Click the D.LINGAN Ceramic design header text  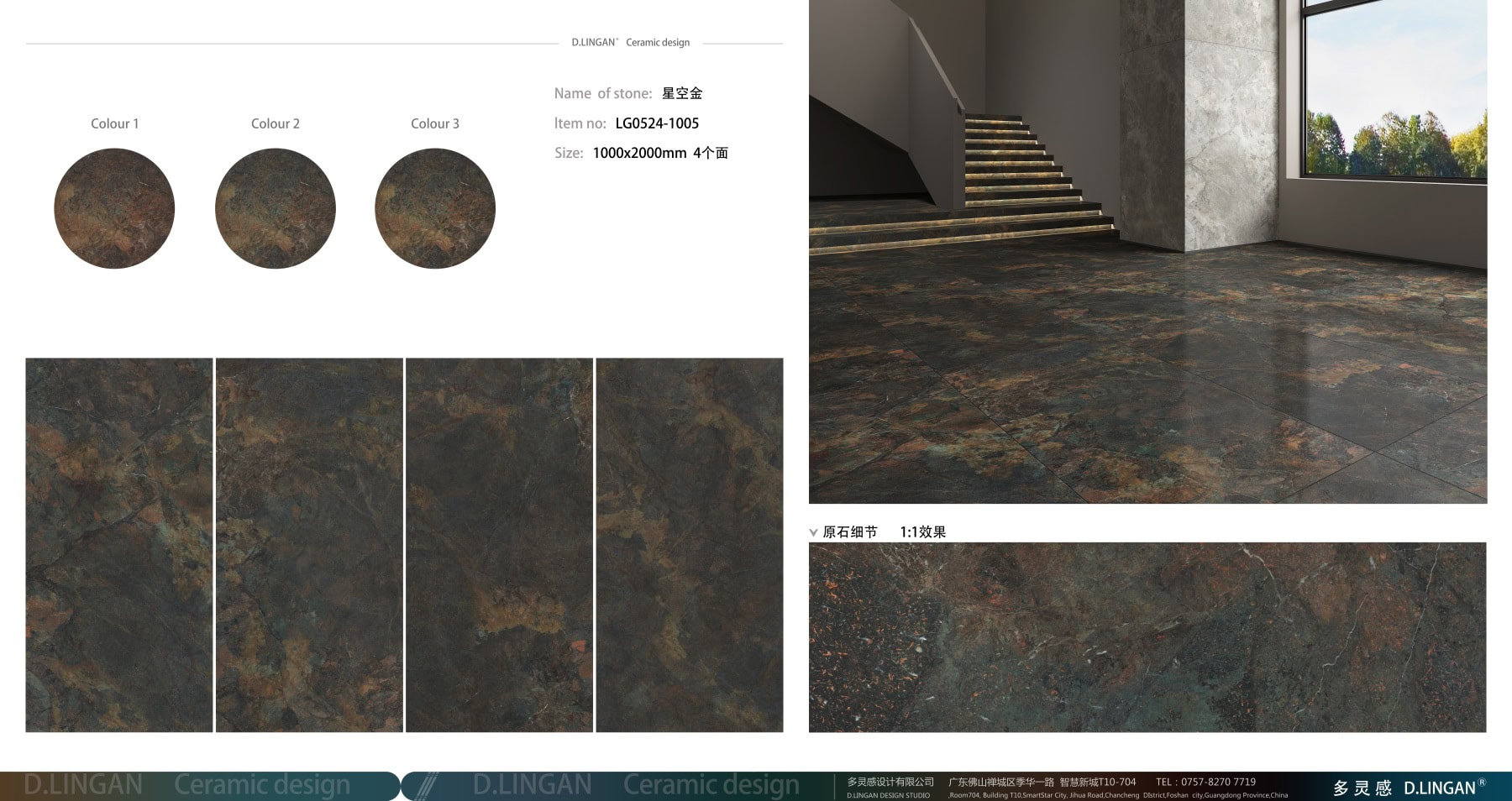[631, 42]
